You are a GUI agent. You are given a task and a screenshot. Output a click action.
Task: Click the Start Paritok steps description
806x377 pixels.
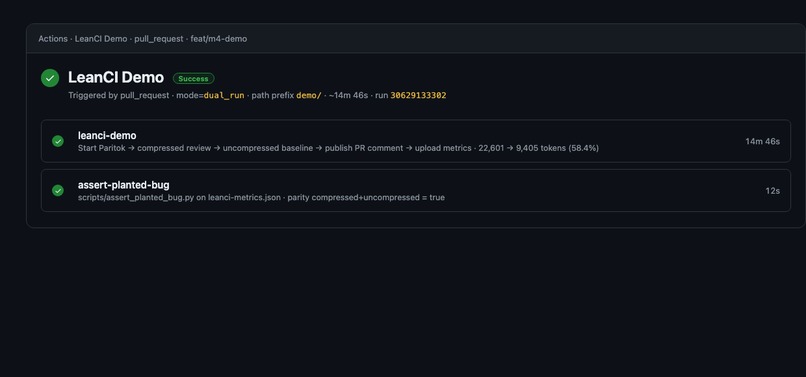pyautogui.click(x=338, y=148)
